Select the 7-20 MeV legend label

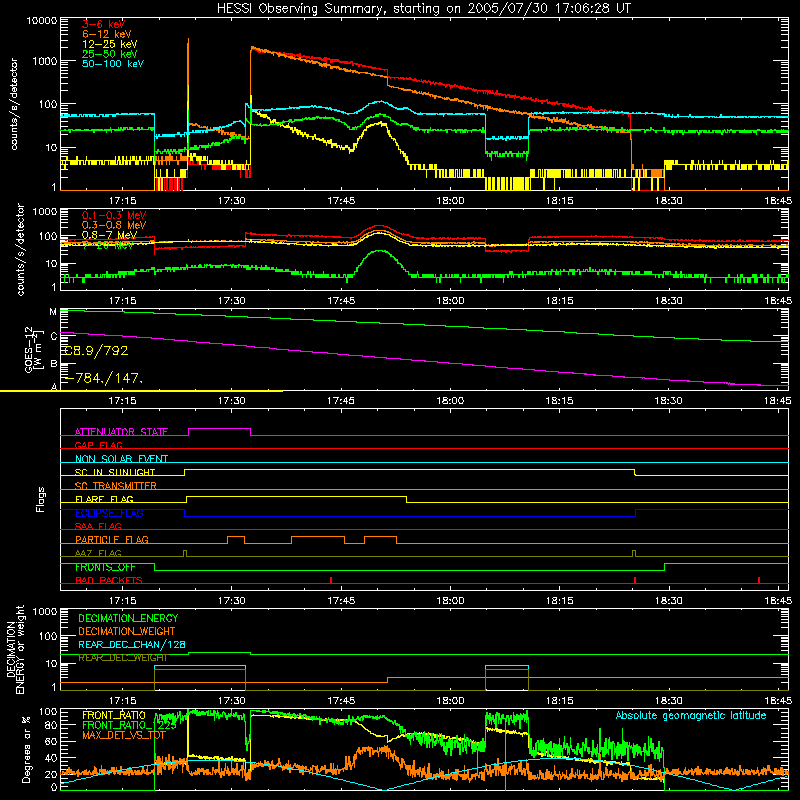pos(108,245)
